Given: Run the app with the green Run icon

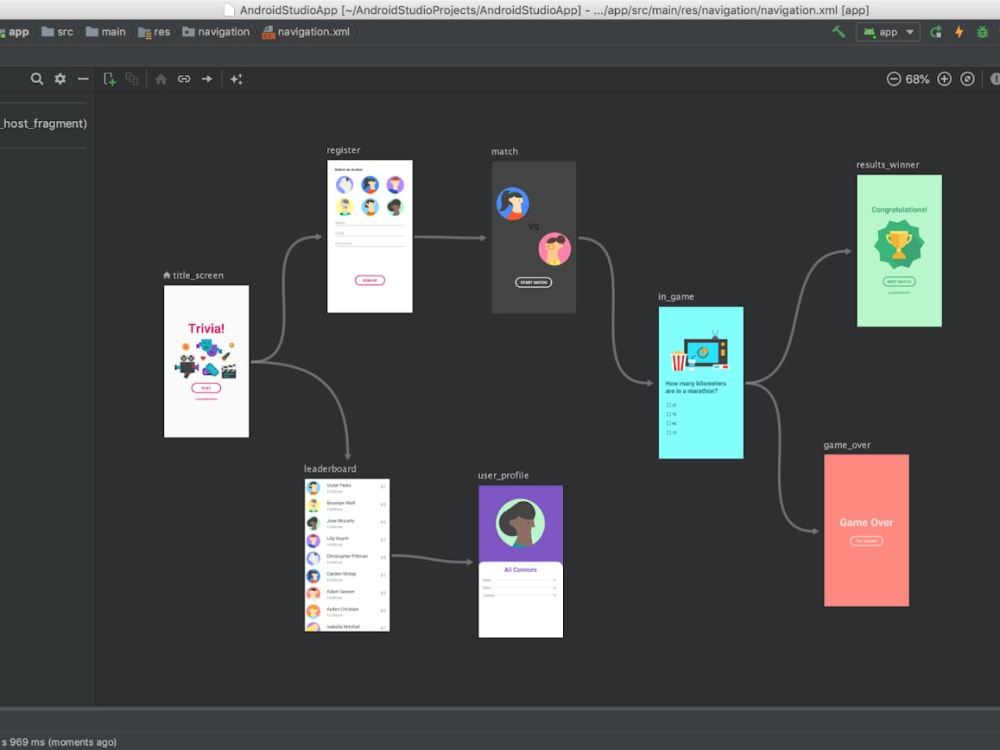Looking at the screenshot, I should pyautogui.click(x=935, y=32).
